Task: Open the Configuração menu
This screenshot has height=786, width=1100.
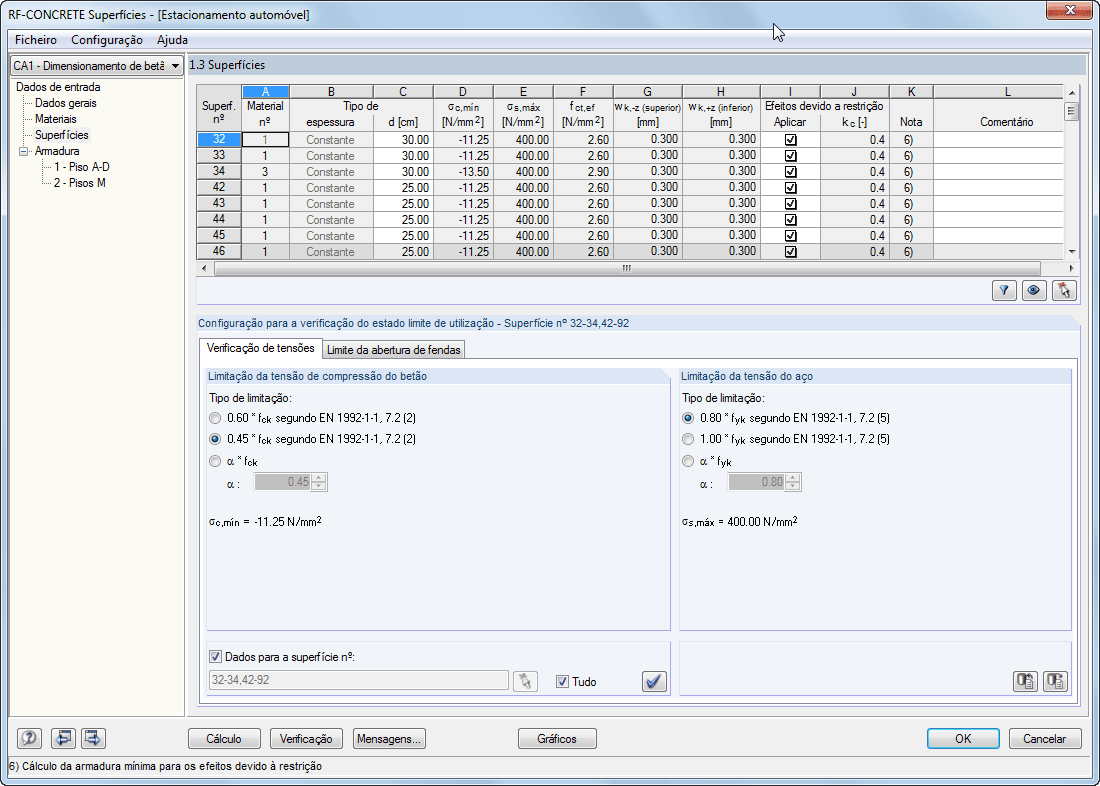Action: (107, 40)
